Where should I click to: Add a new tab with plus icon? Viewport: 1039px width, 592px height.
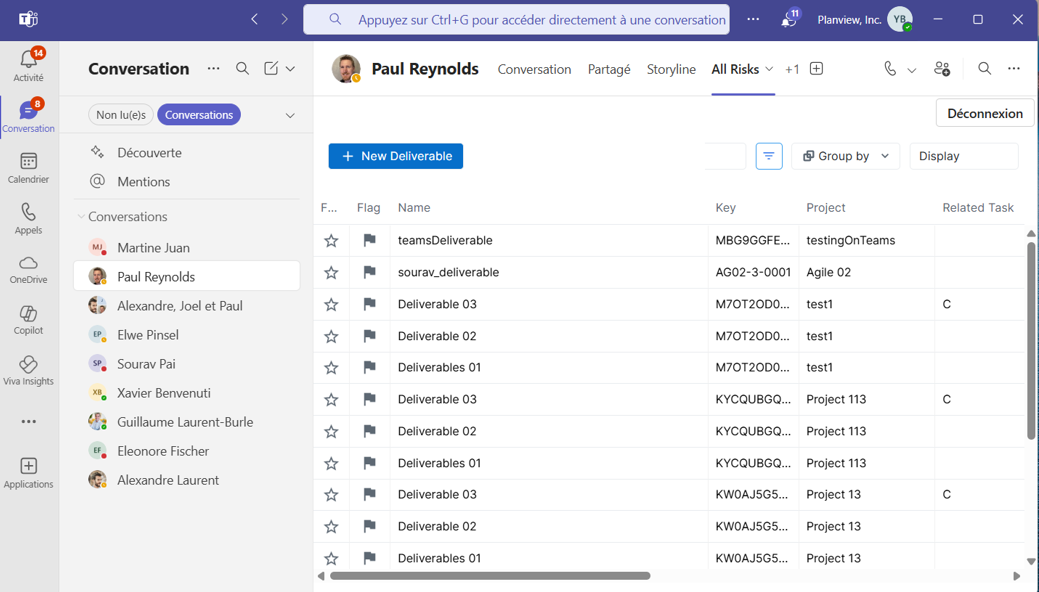(816, 69)
